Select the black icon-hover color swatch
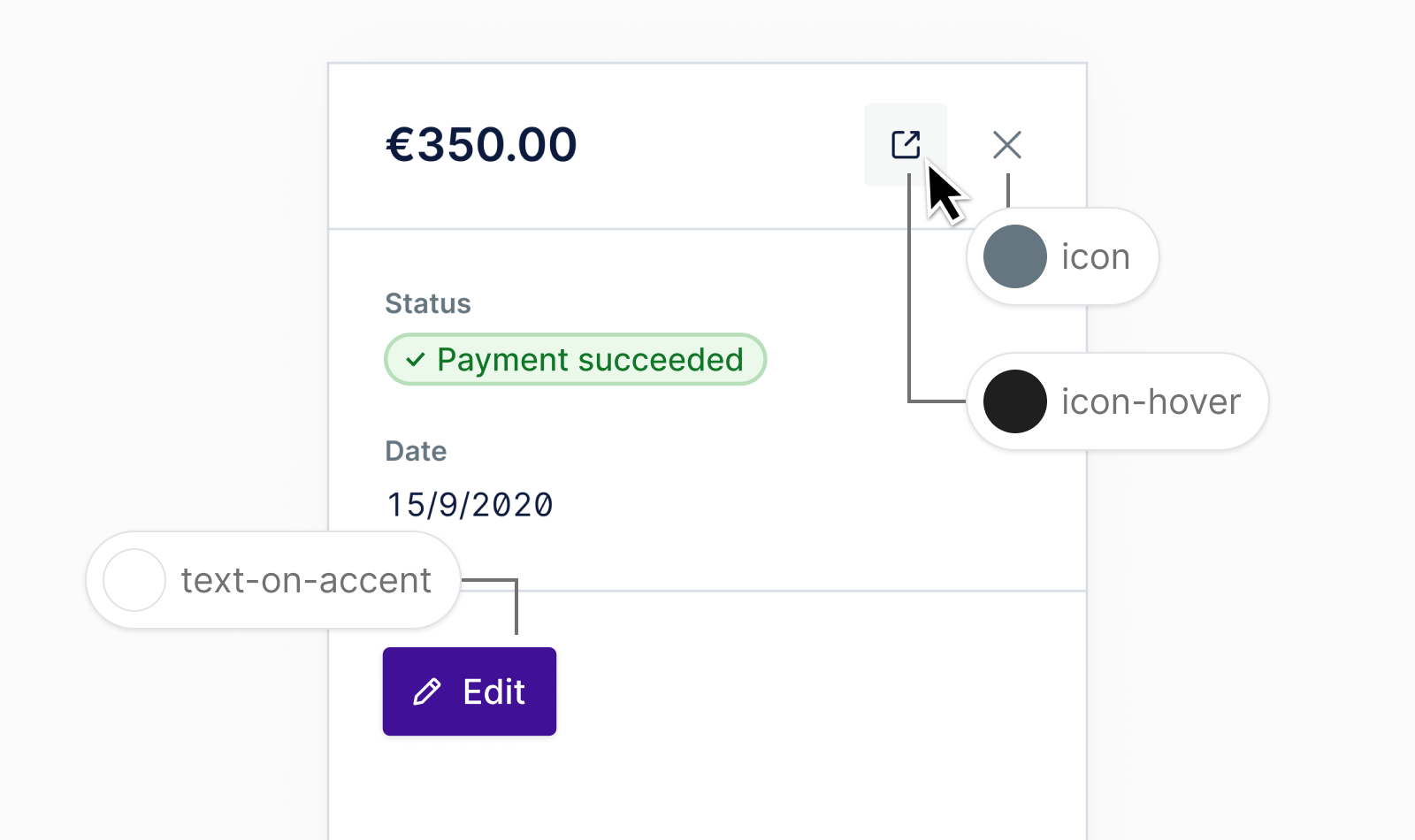 click(1015, 401)
